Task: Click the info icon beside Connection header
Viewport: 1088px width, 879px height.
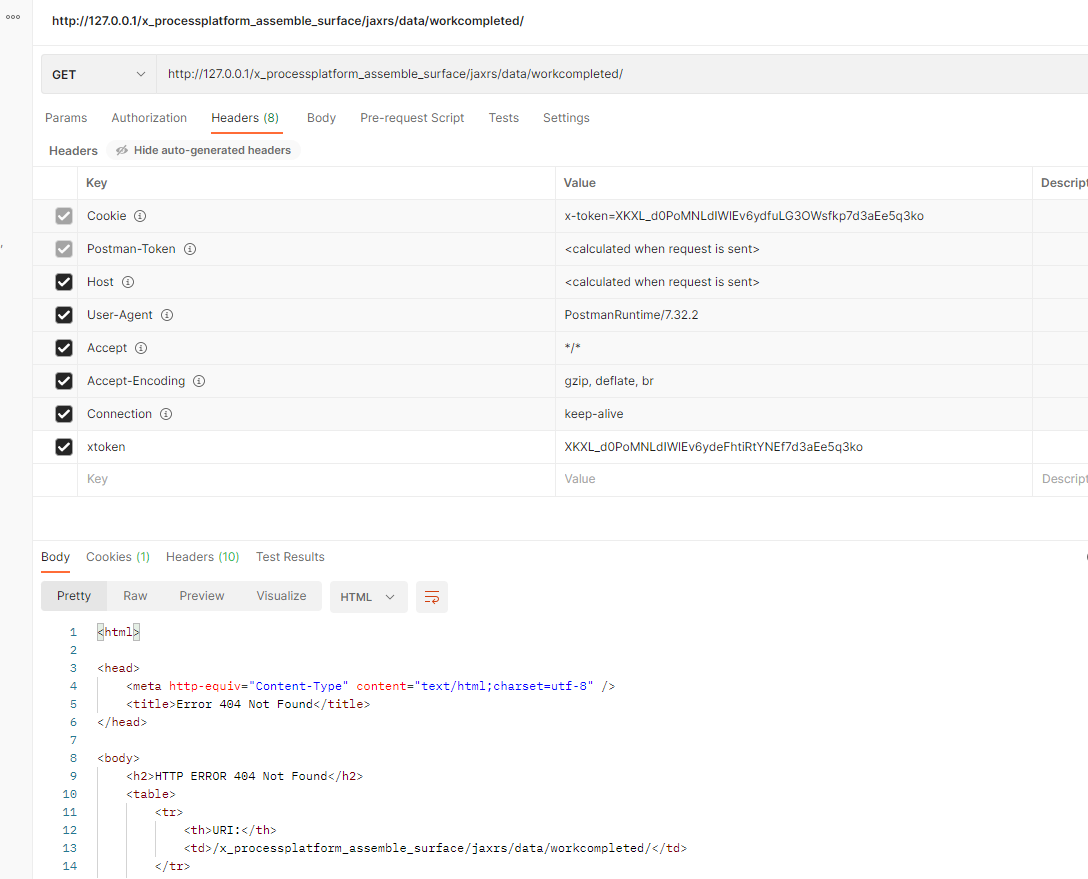Action: pos(166,414)
